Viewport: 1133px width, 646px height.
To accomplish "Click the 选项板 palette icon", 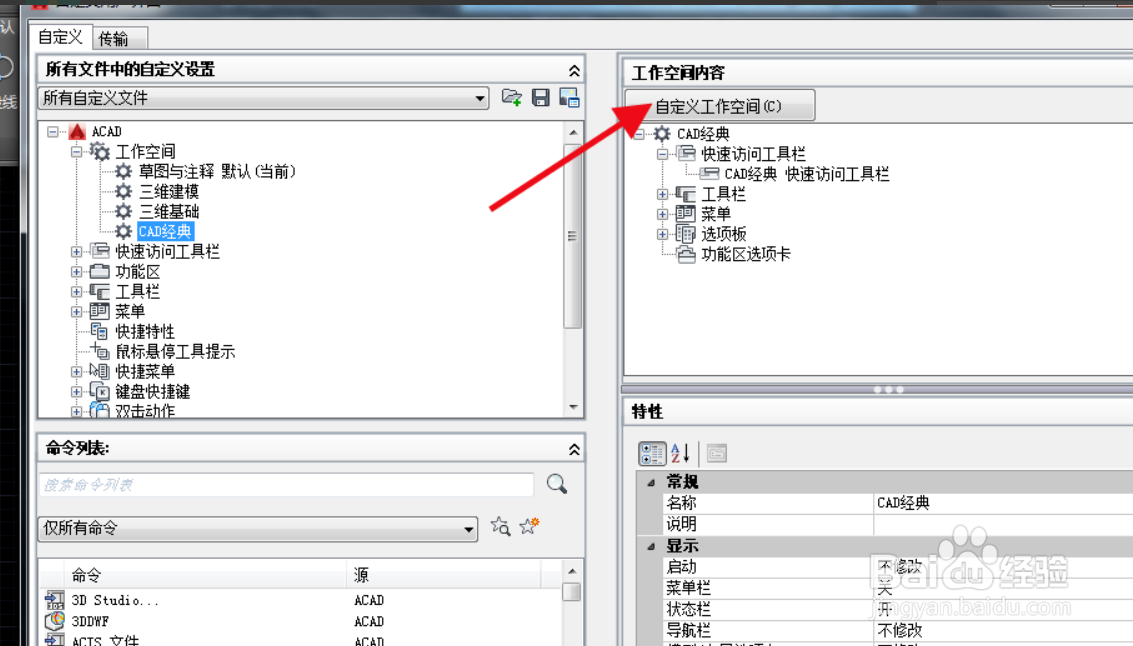I will tap(685, 233).
